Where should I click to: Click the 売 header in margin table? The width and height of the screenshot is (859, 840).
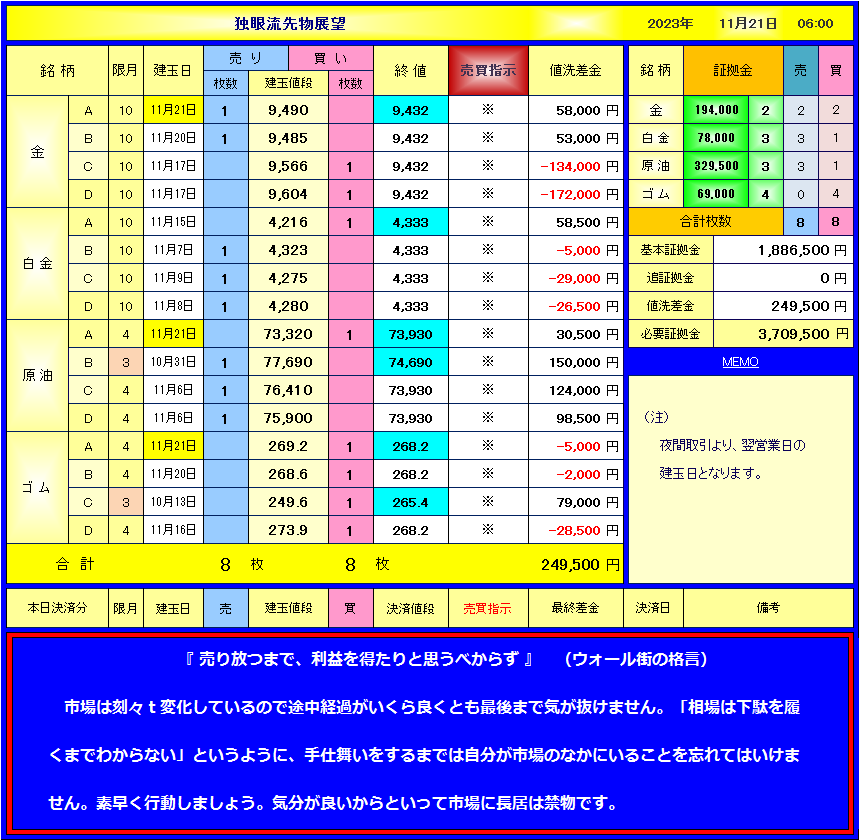(x=800, y=70)
